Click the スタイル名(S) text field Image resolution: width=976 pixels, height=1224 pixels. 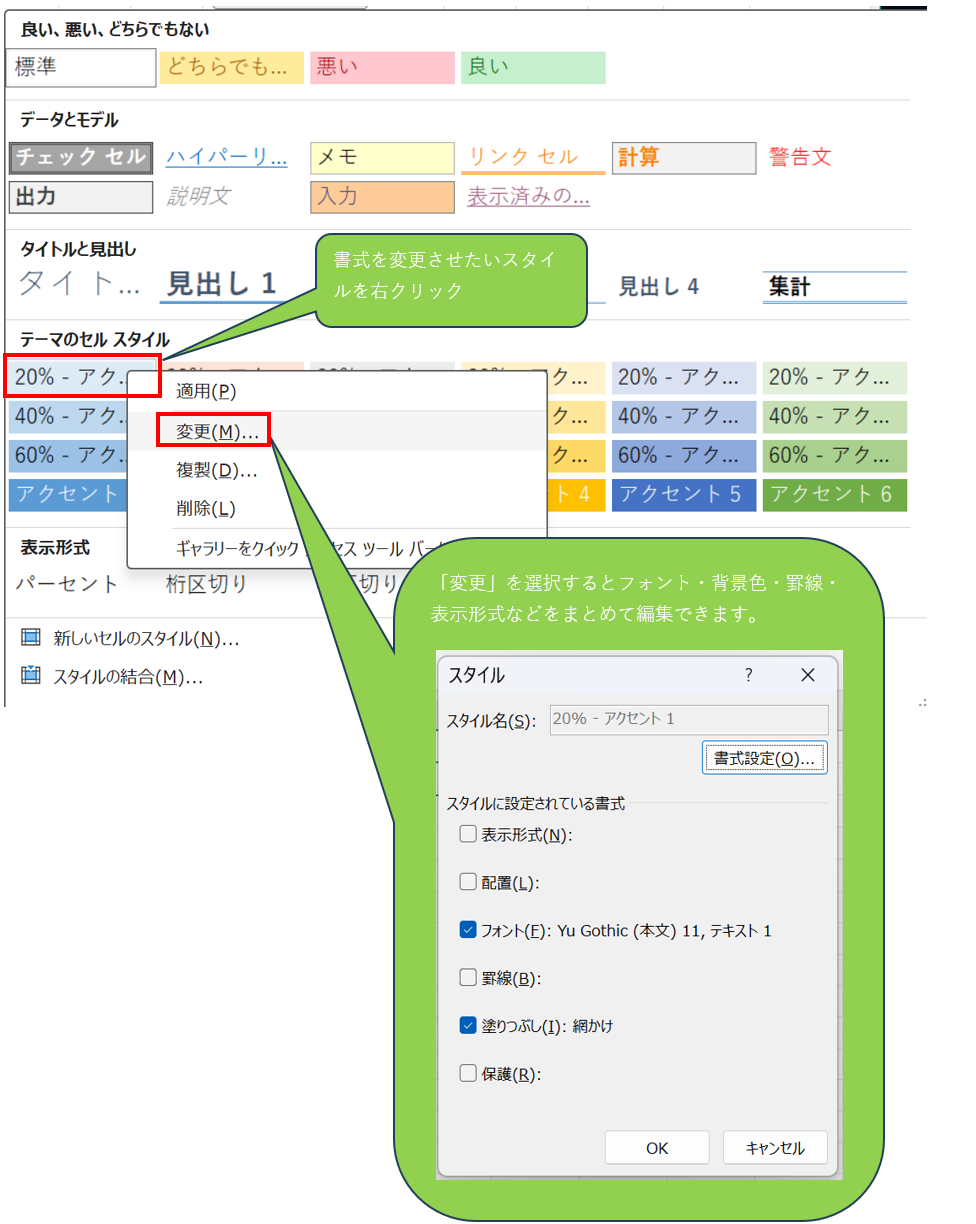(x=689, y=720)
